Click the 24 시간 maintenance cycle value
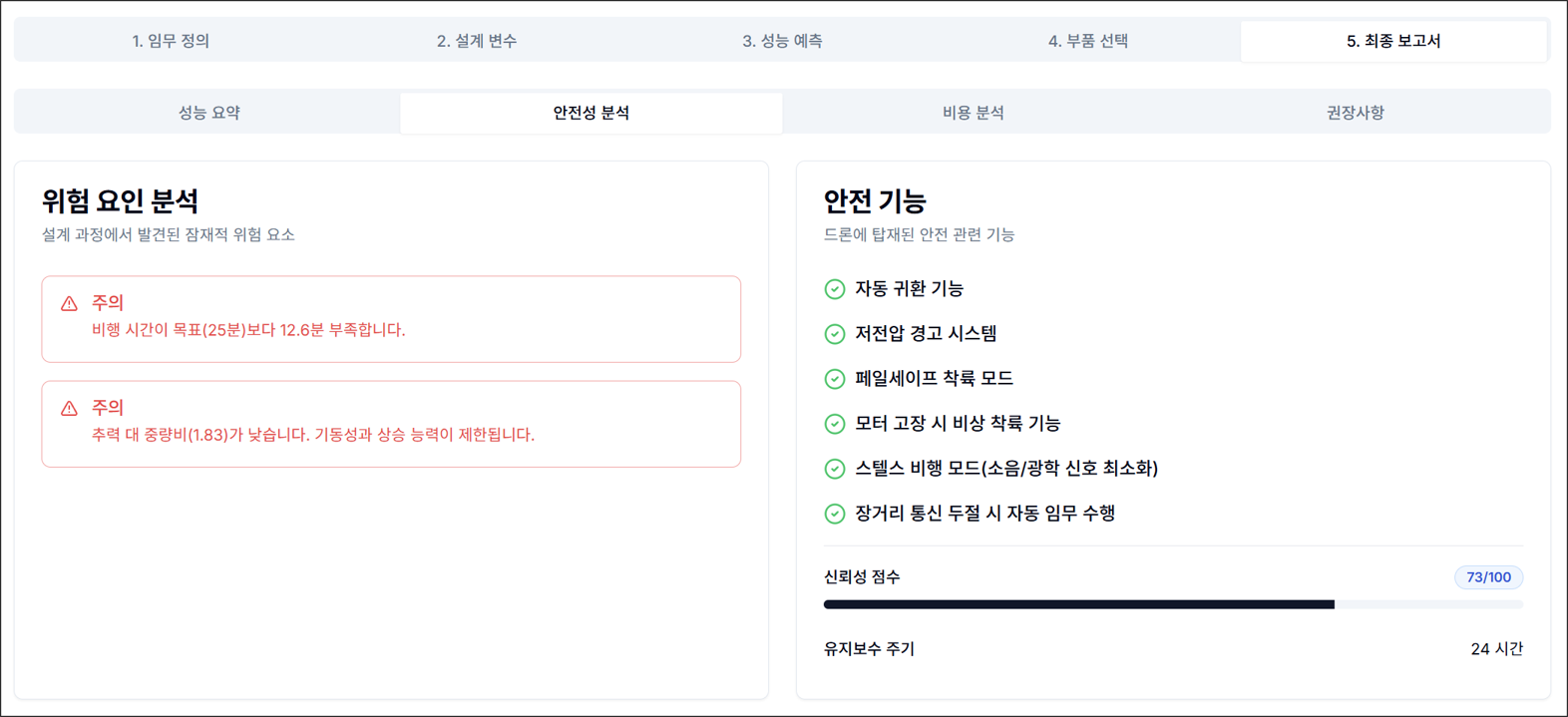 (x=1496, y=649)
